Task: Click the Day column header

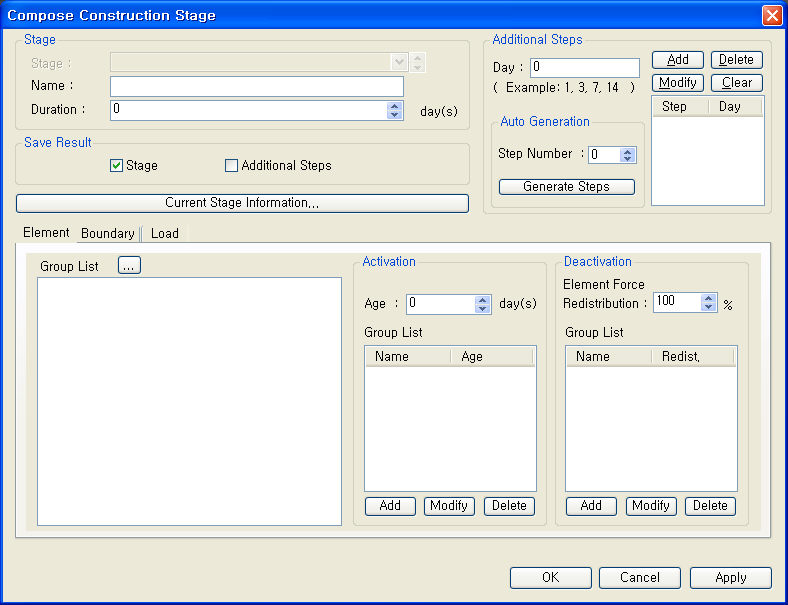Action: click(x=735, y=107)
